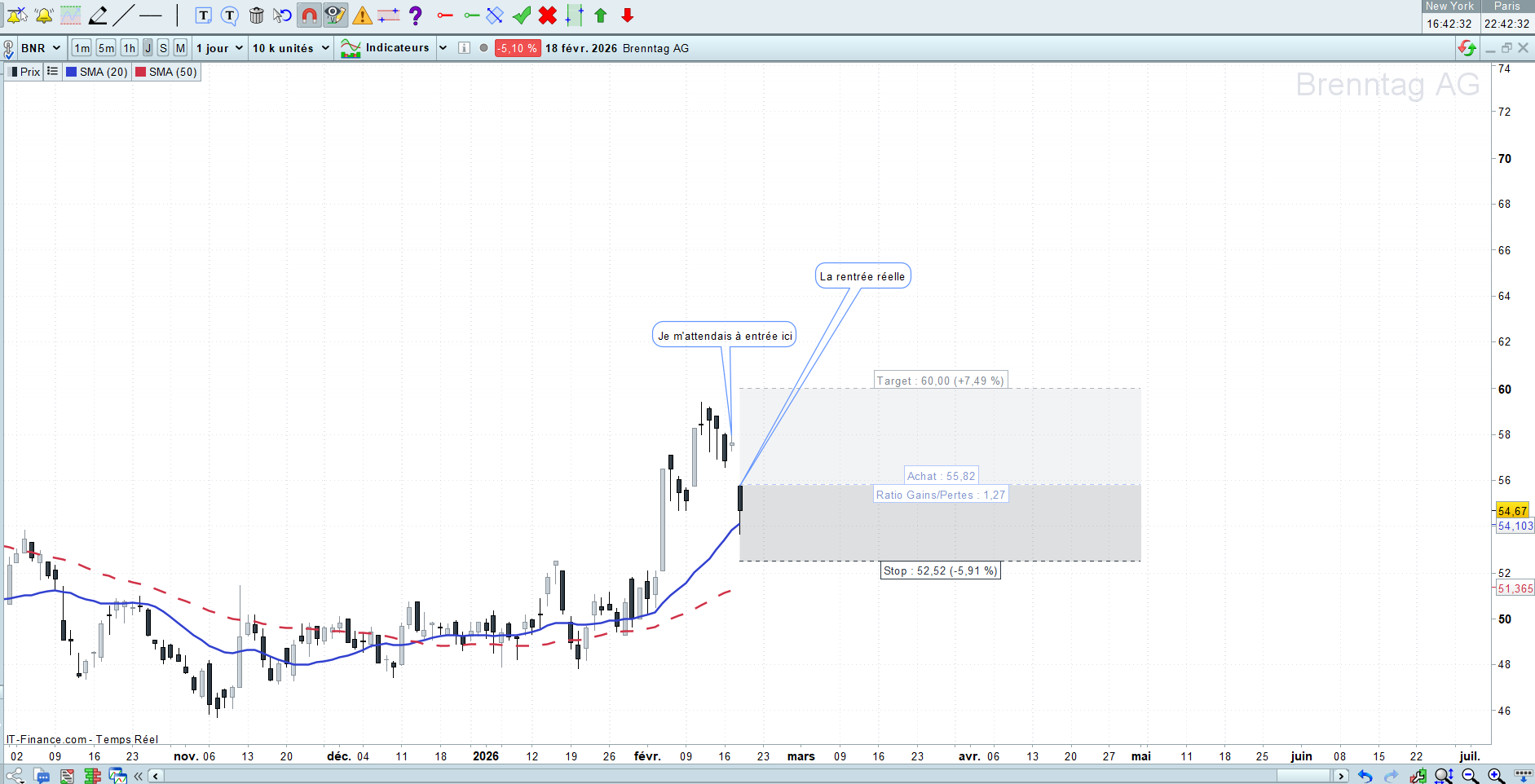Click the share icon bottom left
Screen dimensions: 1535x784
[15, 775]
